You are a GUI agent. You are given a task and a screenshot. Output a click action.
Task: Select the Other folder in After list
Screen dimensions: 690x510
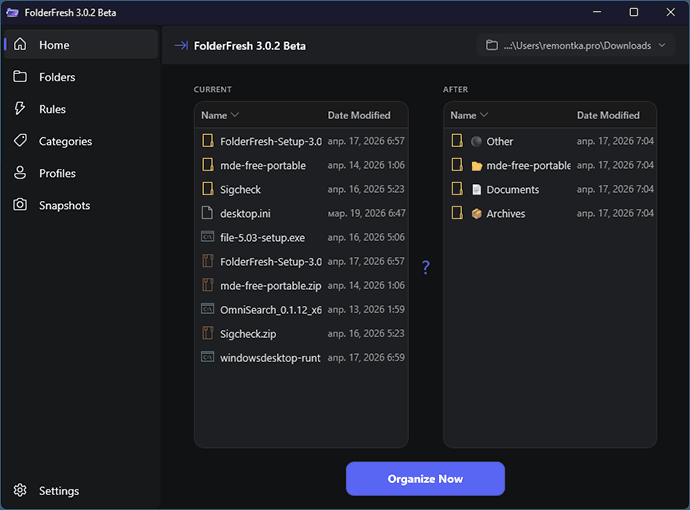(550, 141)
